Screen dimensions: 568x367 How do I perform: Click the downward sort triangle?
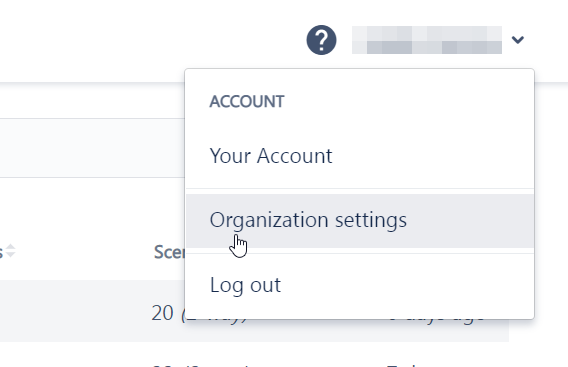click(11, 255)
